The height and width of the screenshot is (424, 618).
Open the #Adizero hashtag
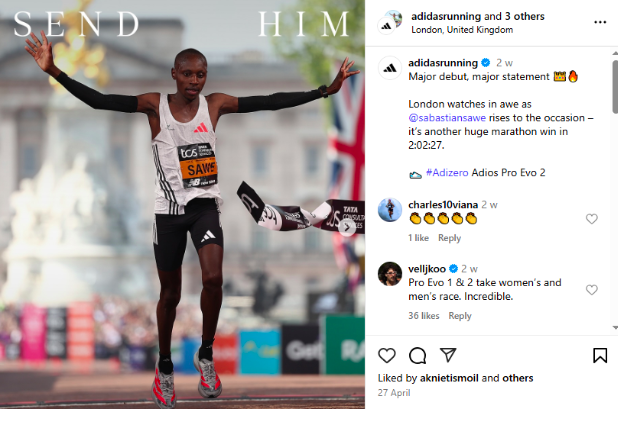447,173
